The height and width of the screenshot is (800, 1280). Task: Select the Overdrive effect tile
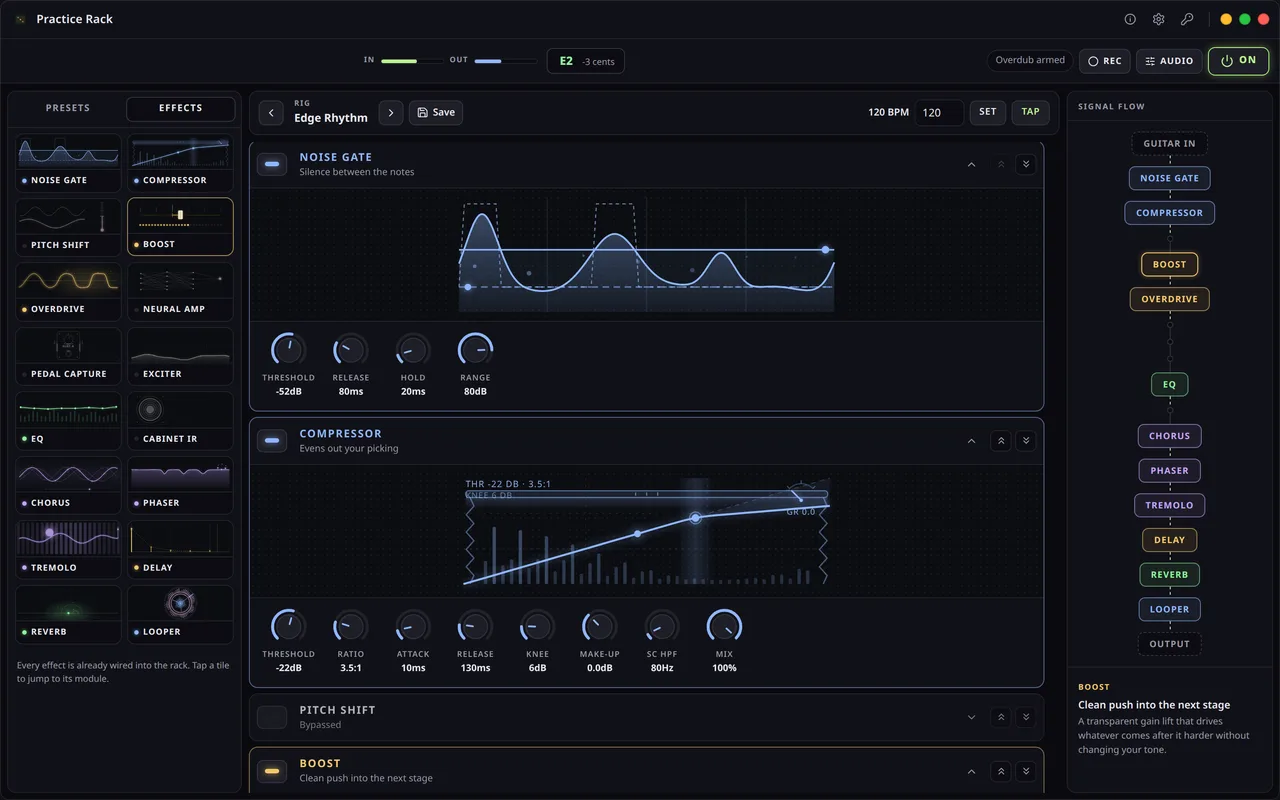pyautogui.click(x=68, y=291)
